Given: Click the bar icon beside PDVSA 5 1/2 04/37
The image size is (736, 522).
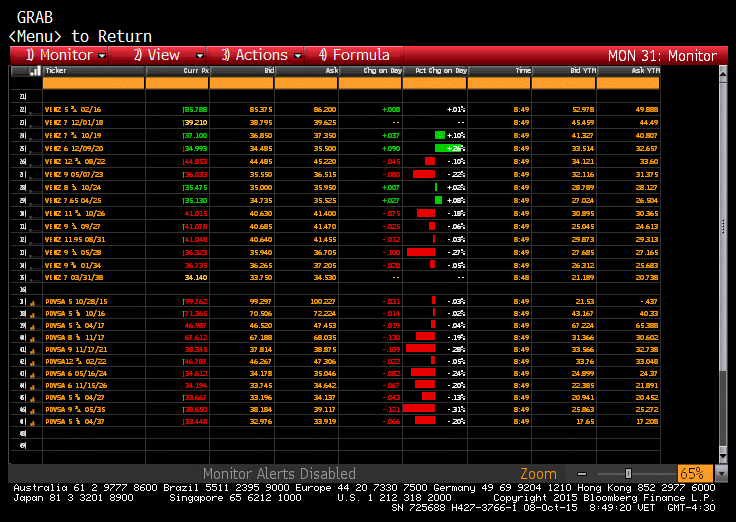Looking at the screenshot, I should [x=32, y=423].
